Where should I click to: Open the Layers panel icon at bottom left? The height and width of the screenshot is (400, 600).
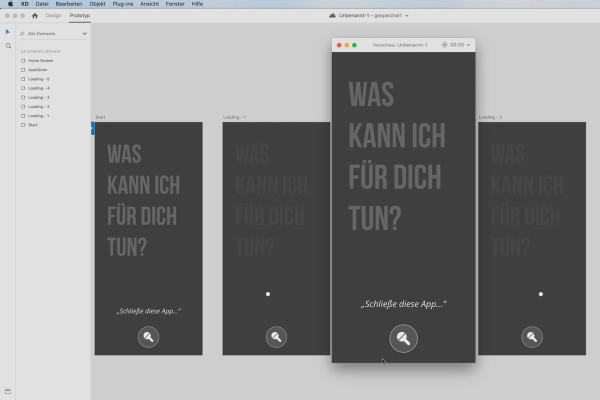coord(8,391)
